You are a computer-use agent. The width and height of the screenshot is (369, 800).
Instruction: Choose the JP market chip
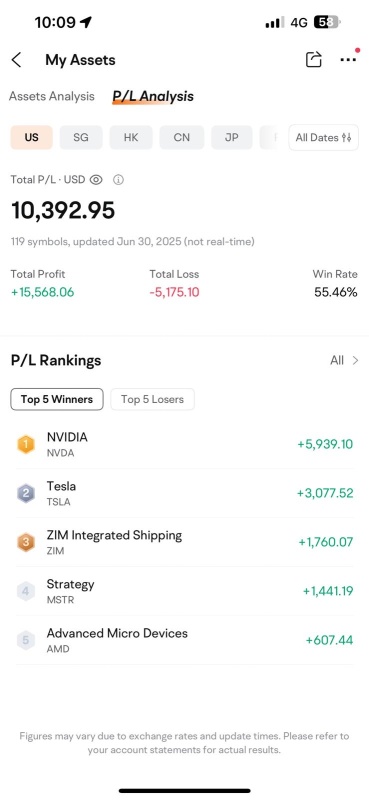[232, 138]
